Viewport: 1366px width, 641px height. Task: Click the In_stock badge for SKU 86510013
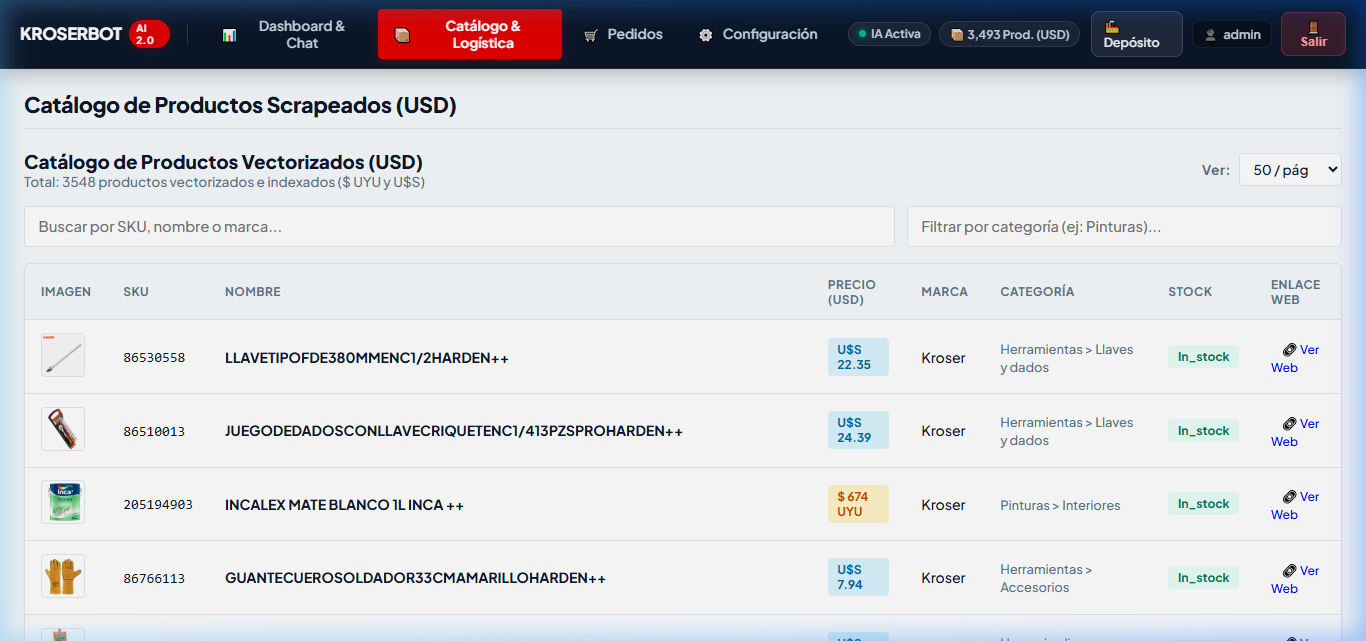[1203, 431]
